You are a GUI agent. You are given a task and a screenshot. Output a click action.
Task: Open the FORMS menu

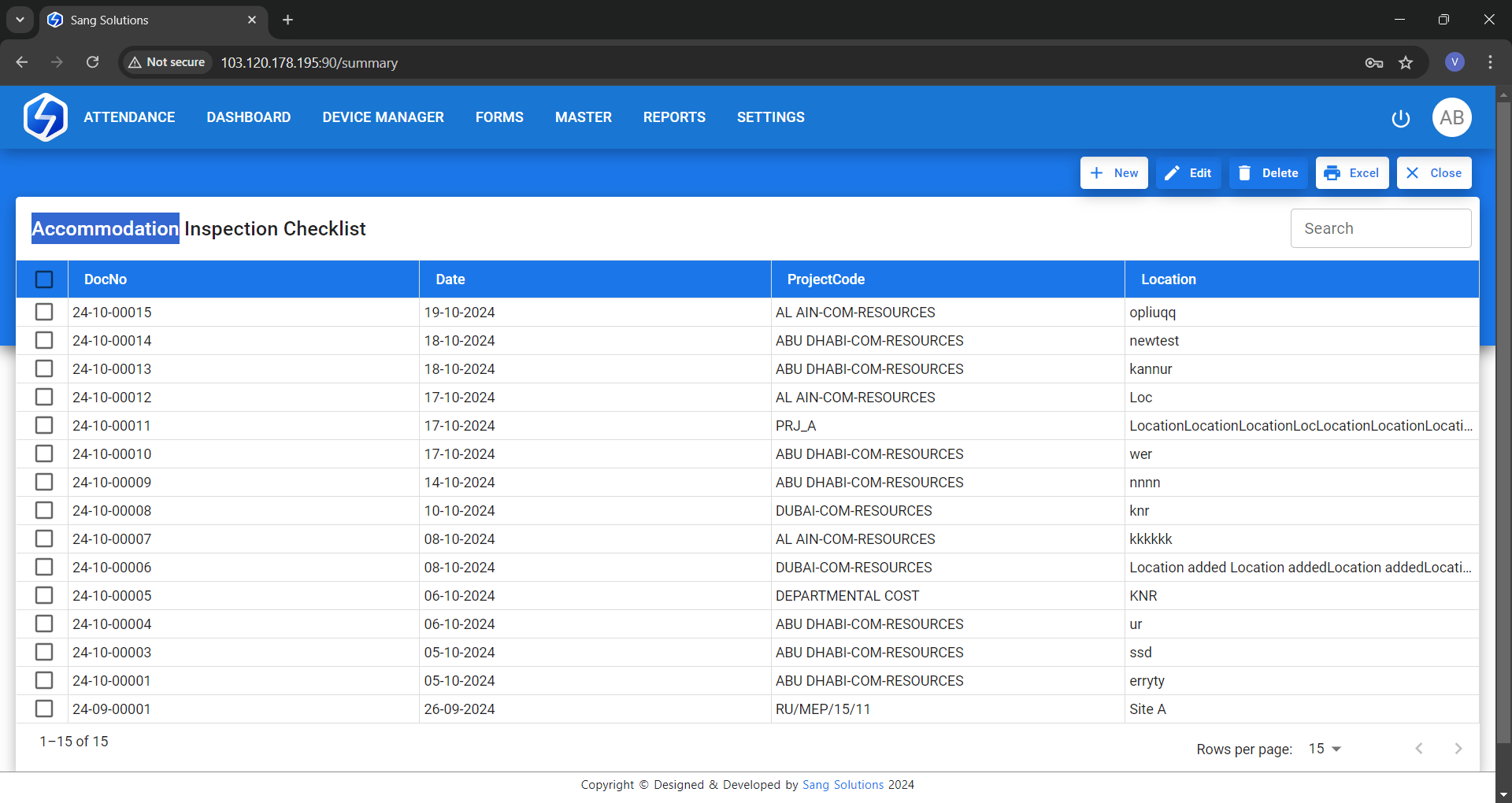pyautogui.click(x=499, y=117)
